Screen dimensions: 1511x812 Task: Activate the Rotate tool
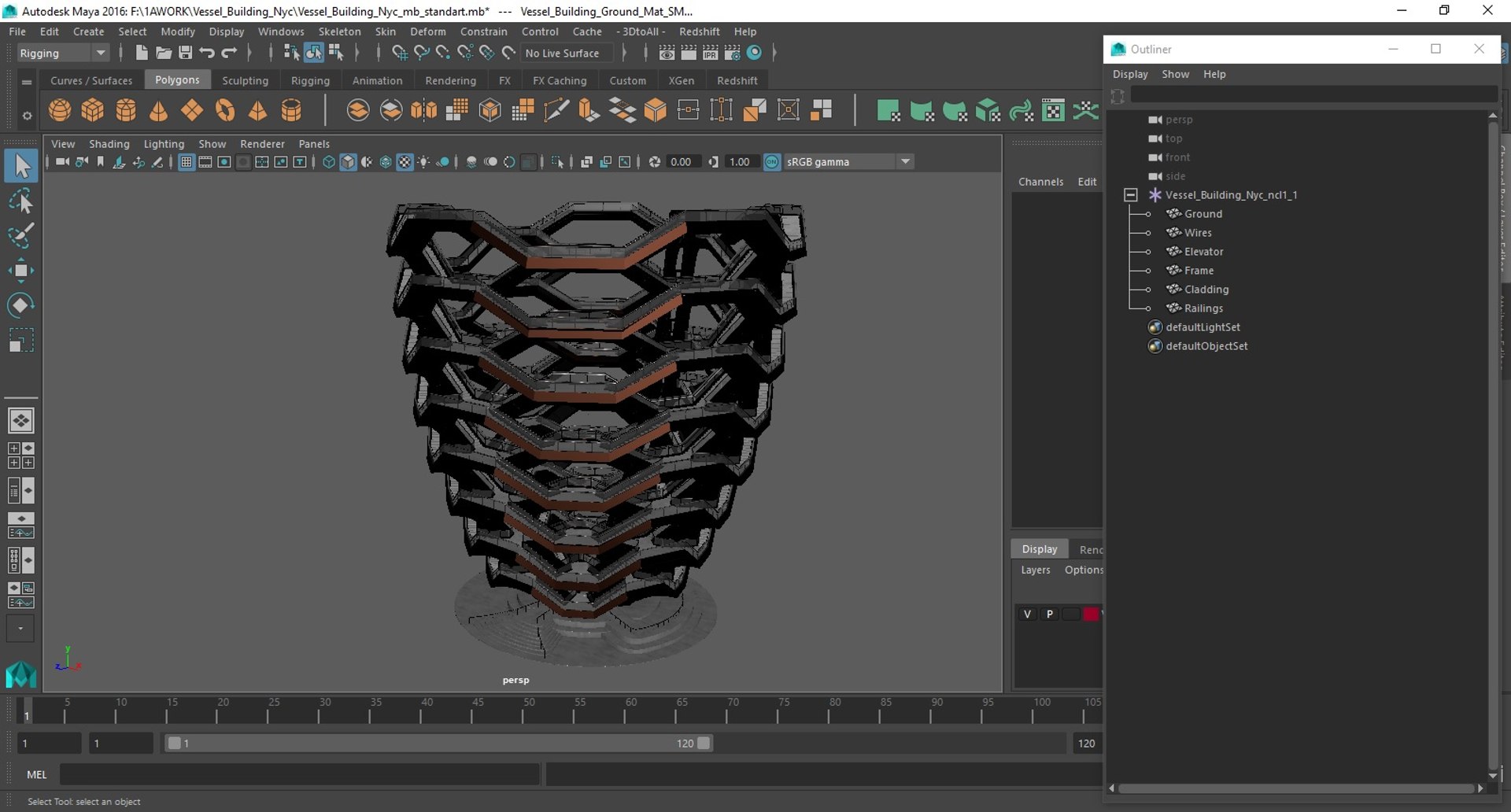21,304
